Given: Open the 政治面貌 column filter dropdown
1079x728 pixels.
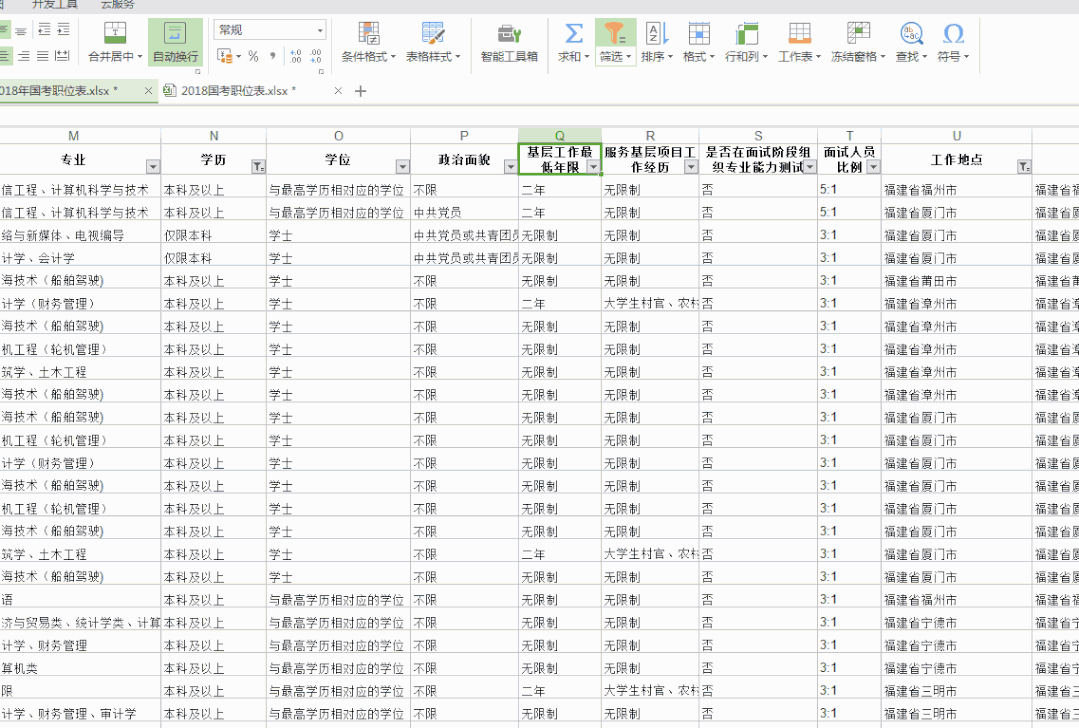Looking at the screenshot, I should click(x=510, y=167).
